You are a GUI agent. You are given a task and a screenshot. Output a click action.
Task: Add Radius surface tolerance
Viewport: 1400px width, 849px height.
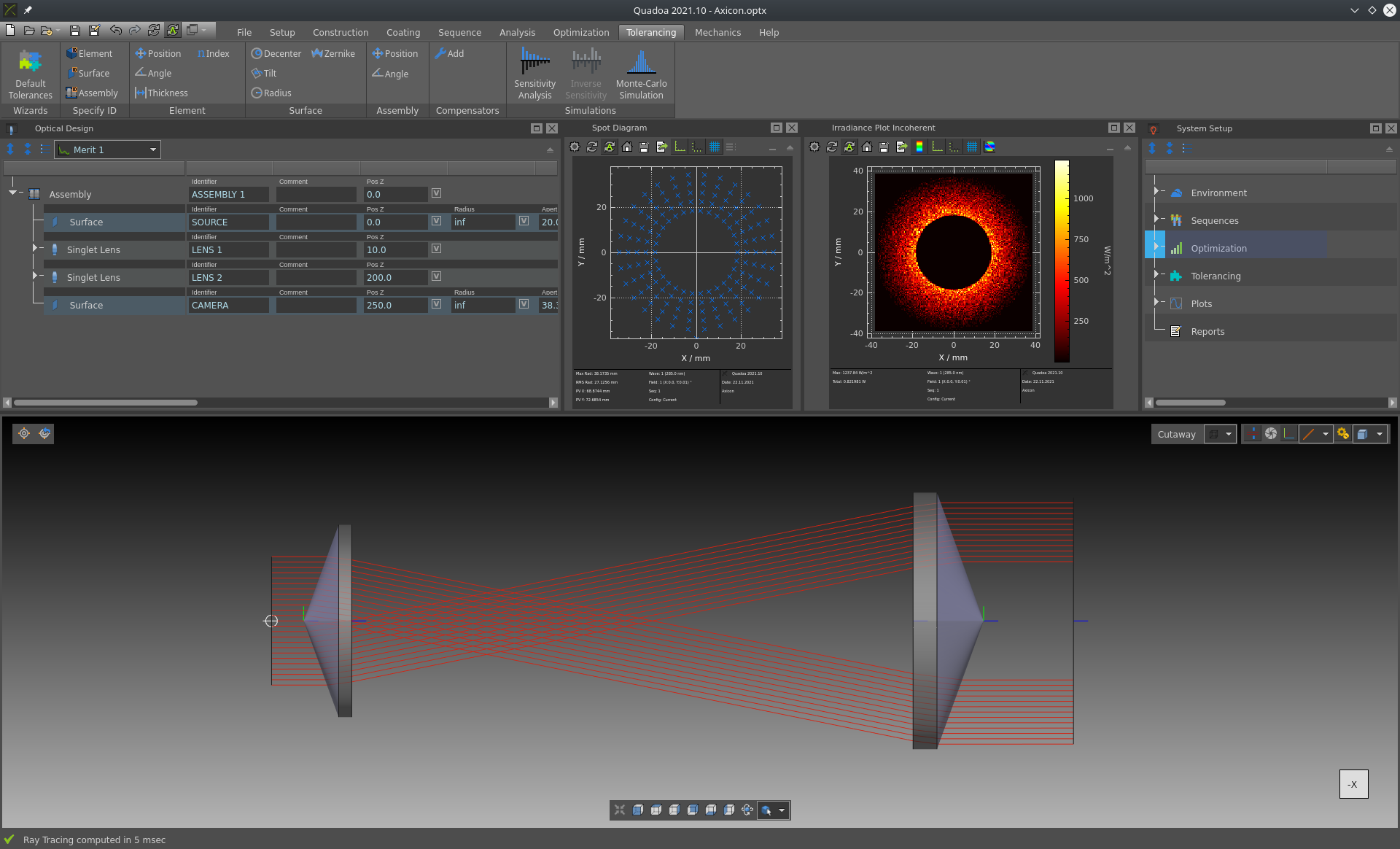[x=271, y=93]
